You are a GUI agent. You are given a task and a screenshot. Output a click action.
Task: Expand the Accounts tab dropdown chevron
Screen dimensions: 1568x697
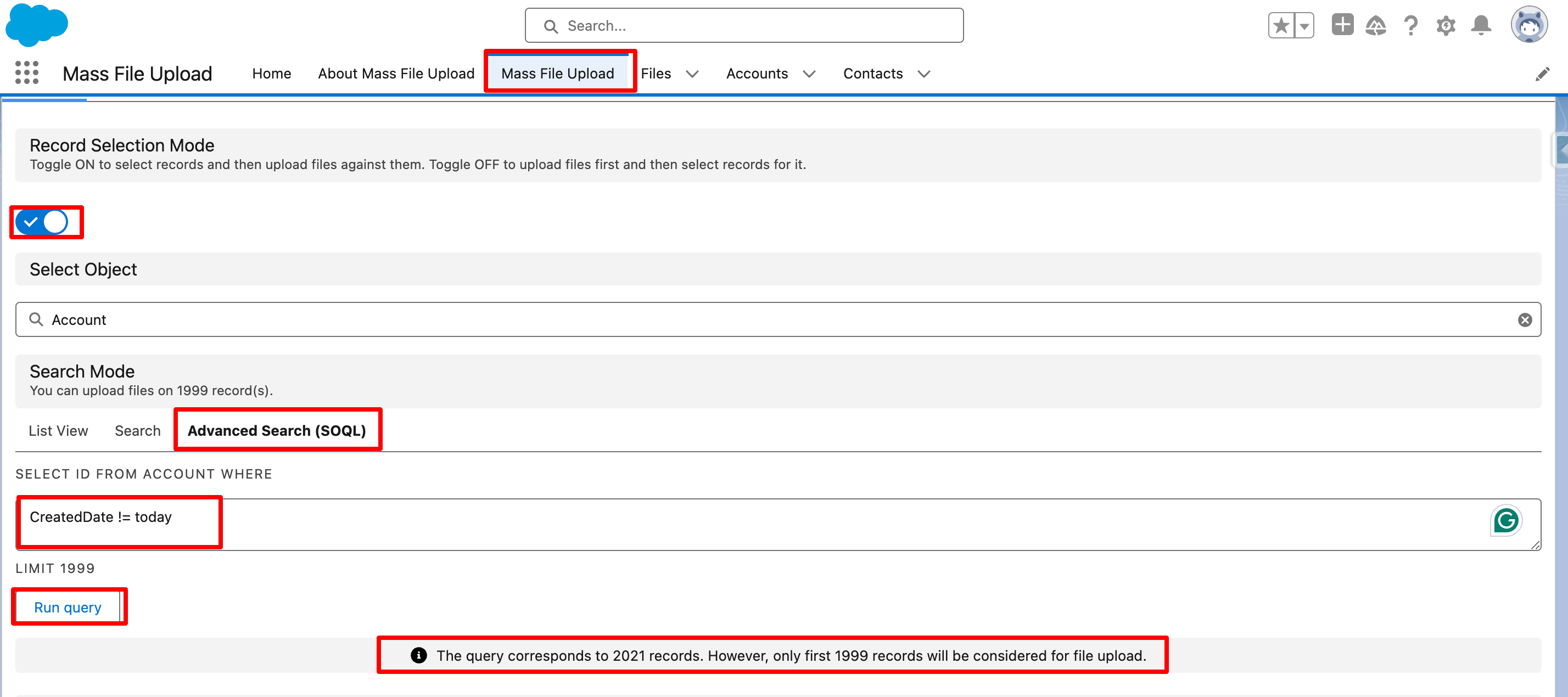point(809,74)
